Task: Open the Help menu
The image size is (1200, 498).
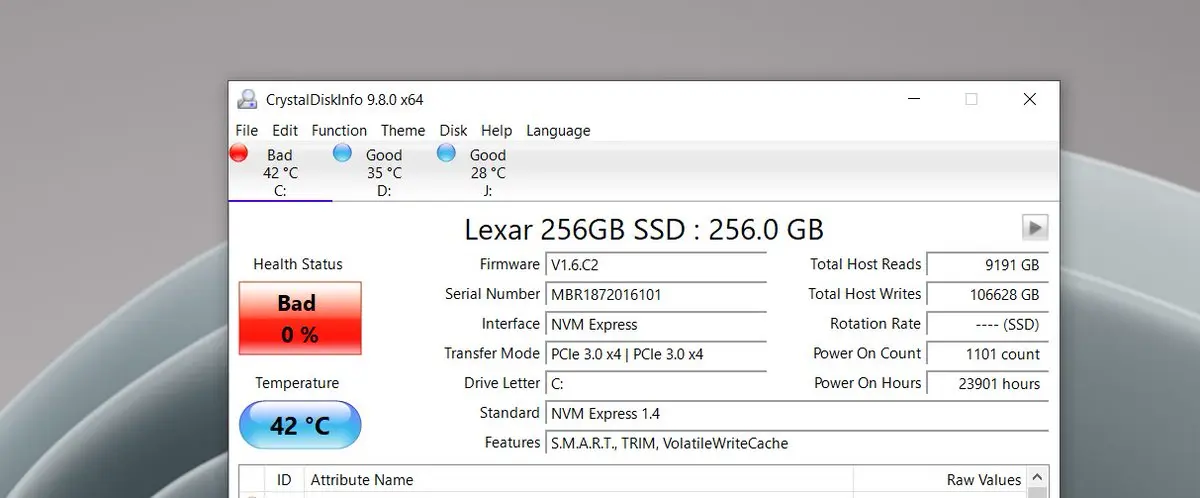Action: [x=496, y=131]
